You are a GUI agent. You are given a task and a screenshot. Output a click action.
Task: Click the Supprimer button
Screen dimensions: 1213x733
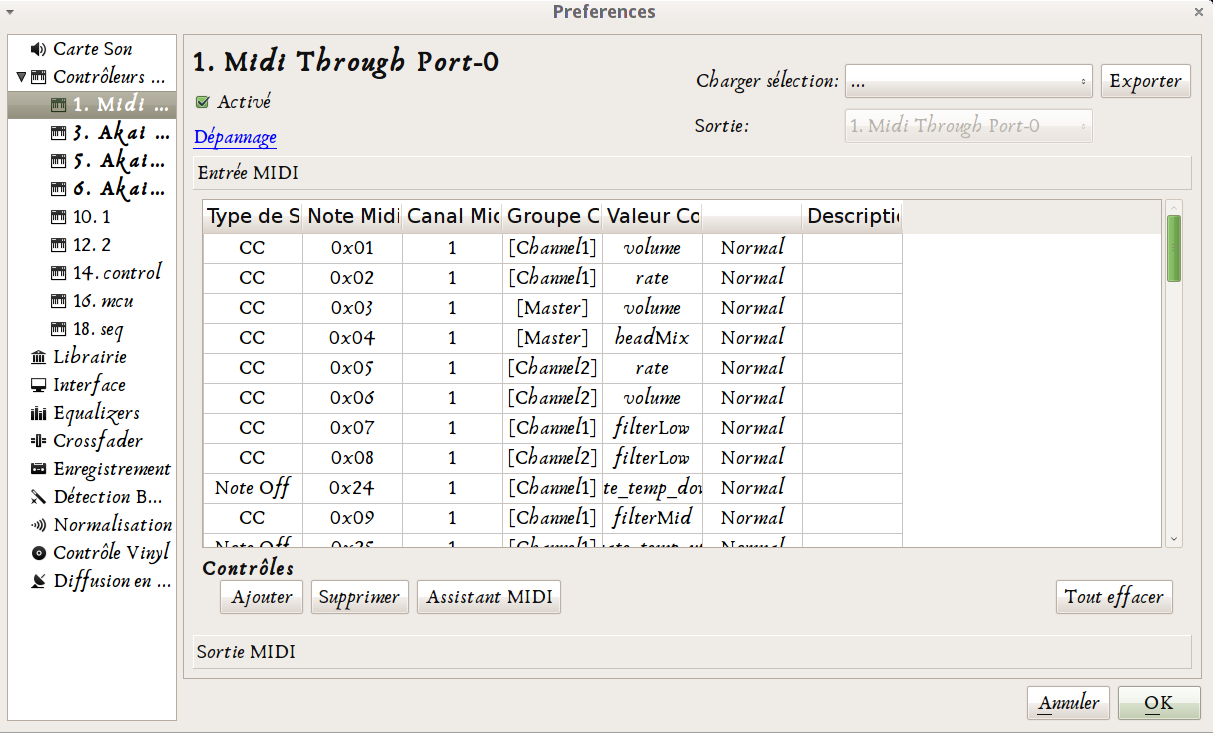(x=359, y=597)
